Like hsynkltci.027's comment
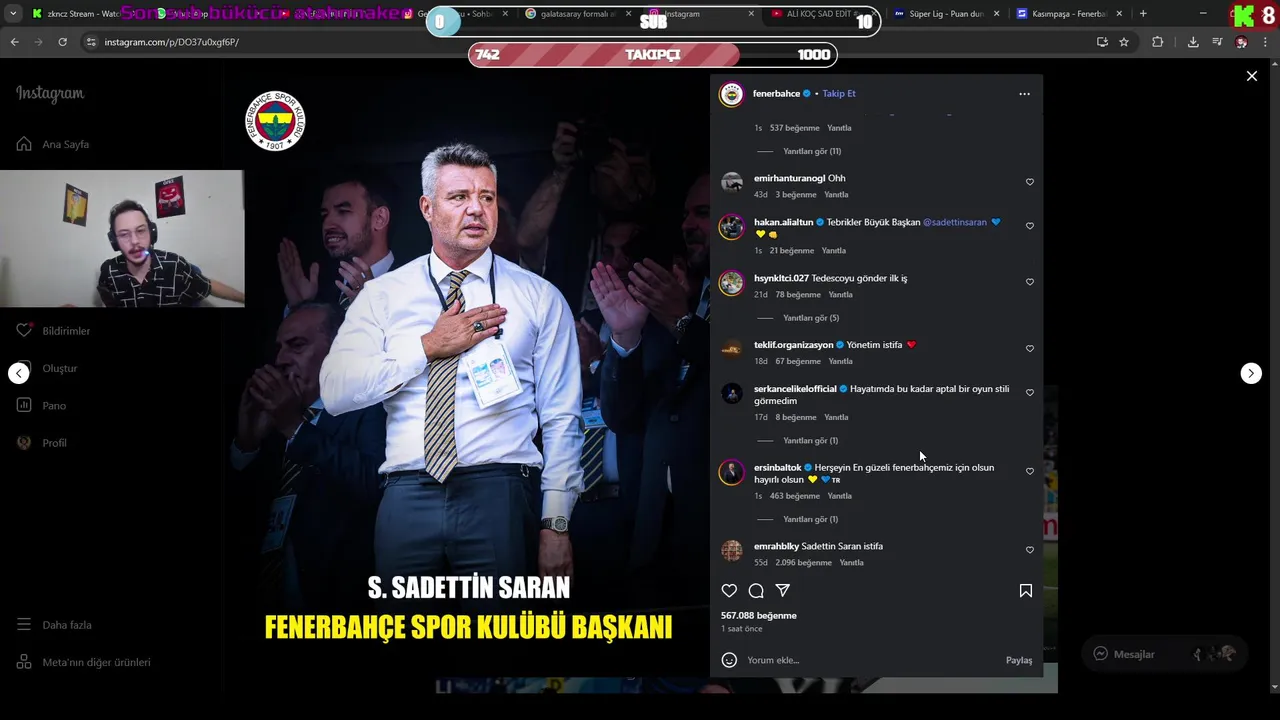 [1030, 282]
